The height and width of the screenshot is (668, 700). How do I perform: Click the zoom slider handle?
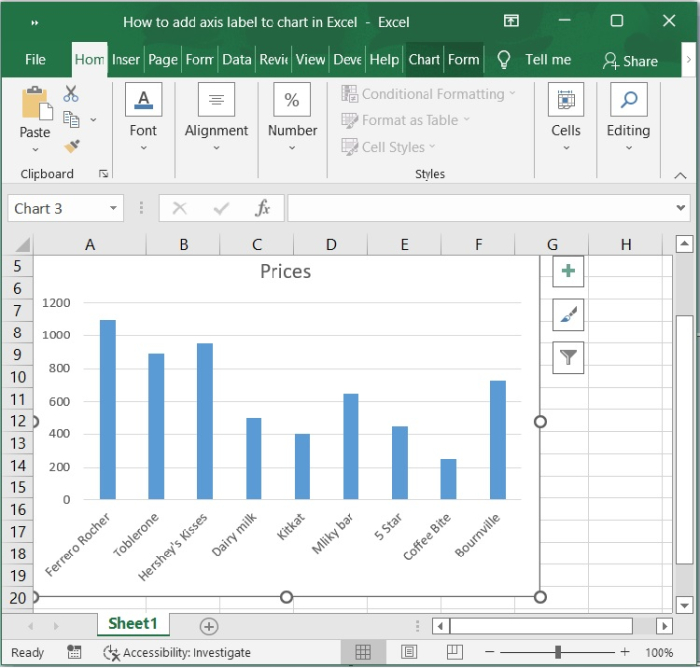coord(558,652)
